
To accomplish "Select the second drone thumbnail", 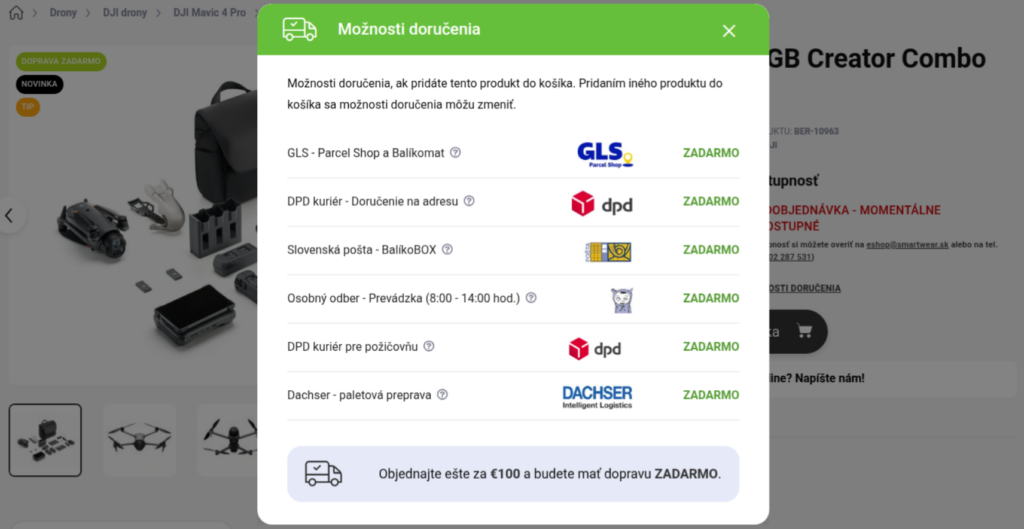I will coord(139,440).
